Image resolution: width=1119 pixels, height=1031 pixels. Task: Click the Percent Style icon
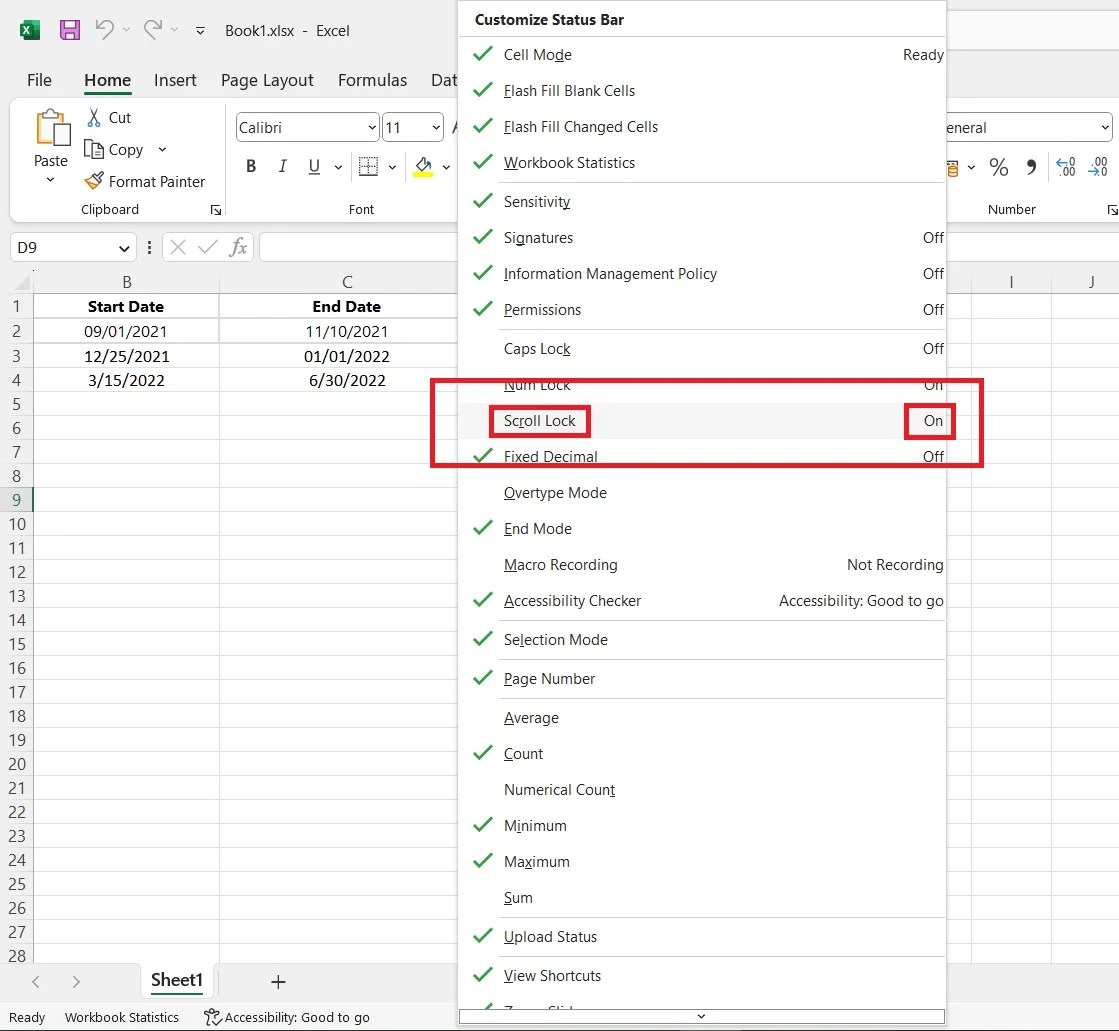coord(998,168)
